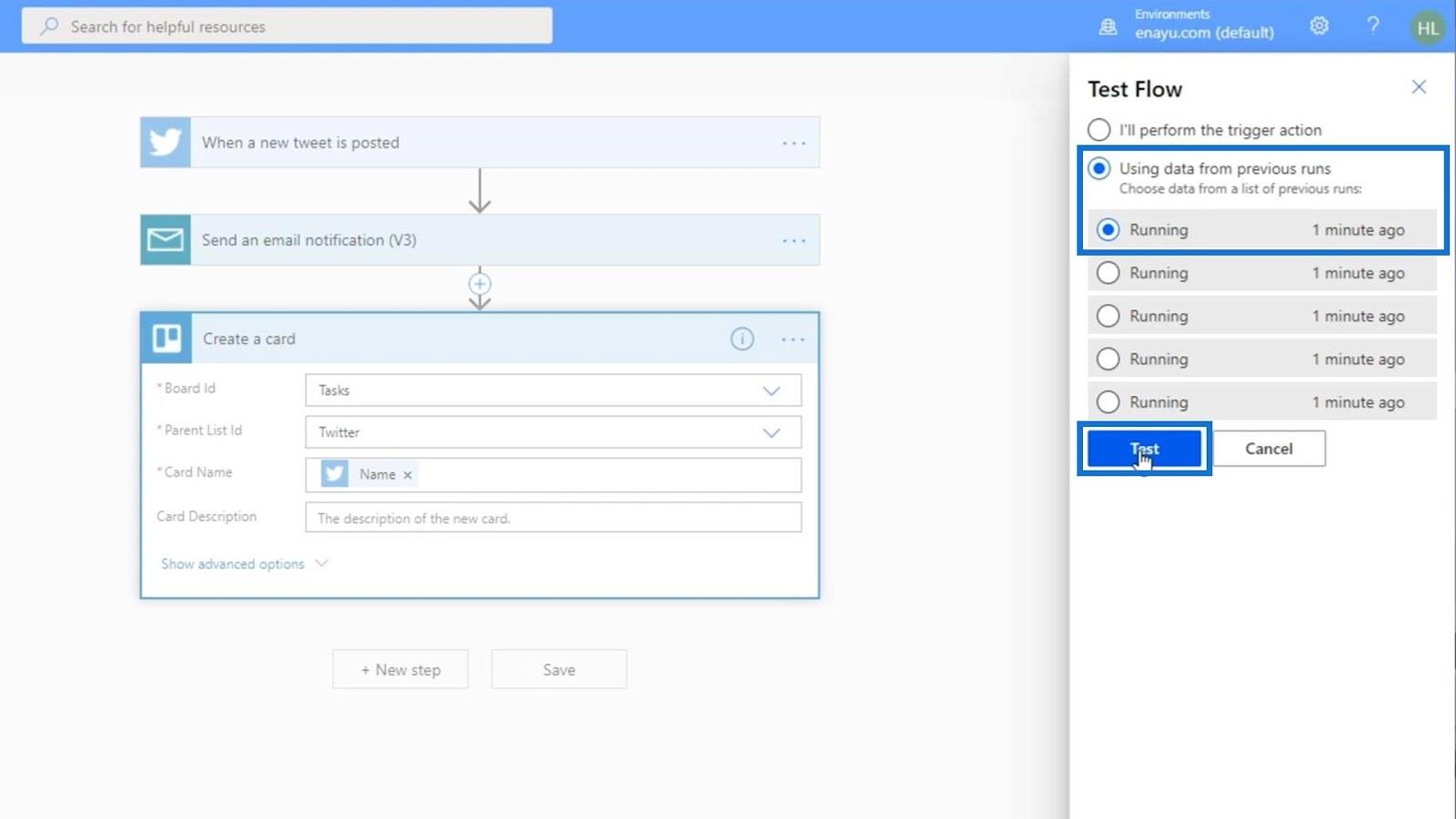Screen dimensions: 1456x819
Task: Add a New step
Action: pyautogui.click(x=400, y=670)
